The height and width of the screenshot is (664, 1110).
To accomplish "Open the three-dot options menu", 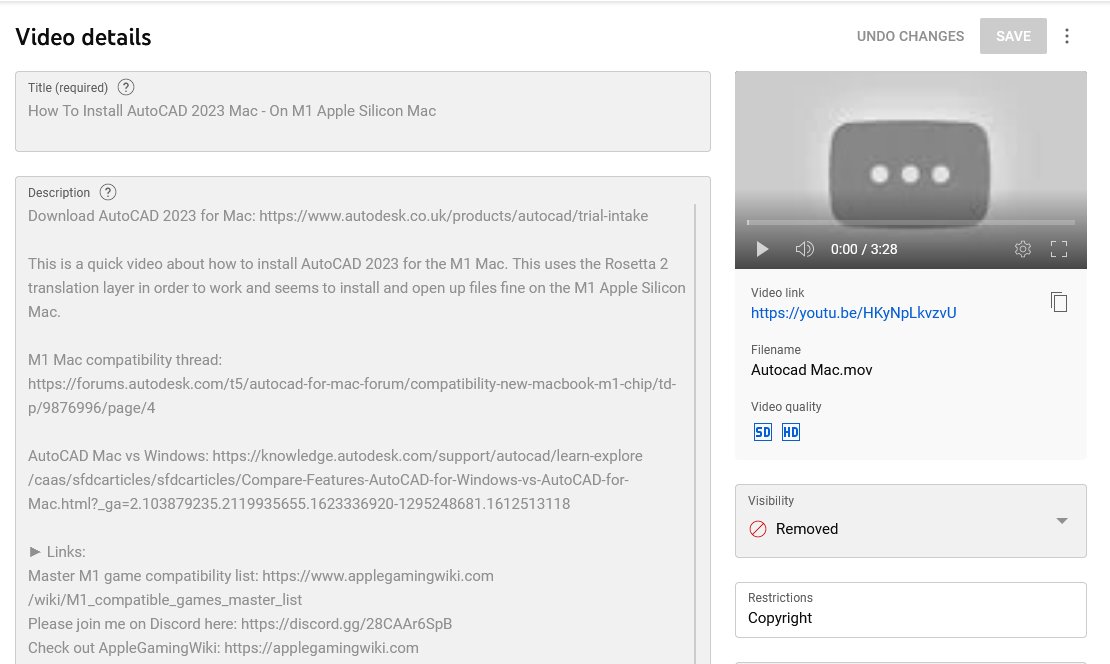I will 1066,36.
